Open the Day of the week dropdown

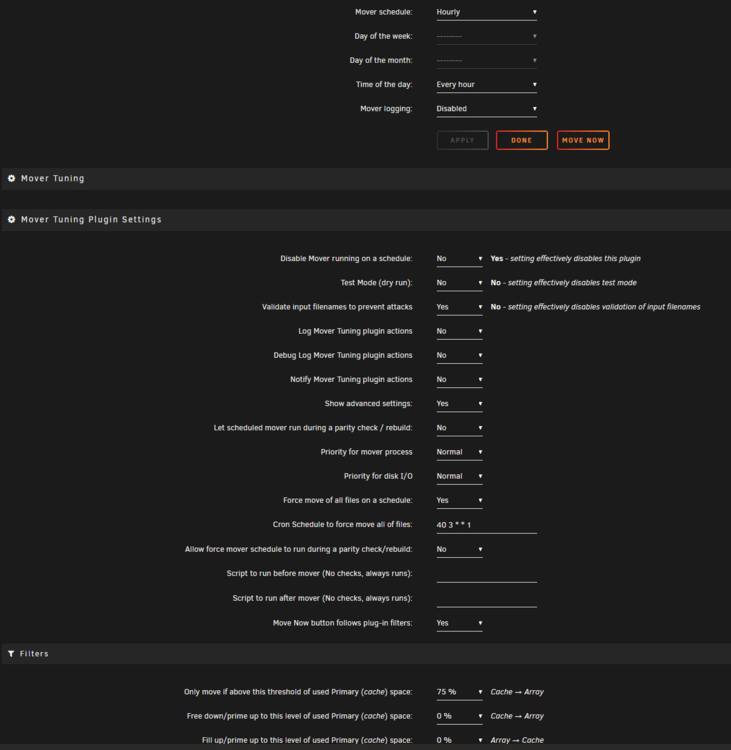point(486,36)
